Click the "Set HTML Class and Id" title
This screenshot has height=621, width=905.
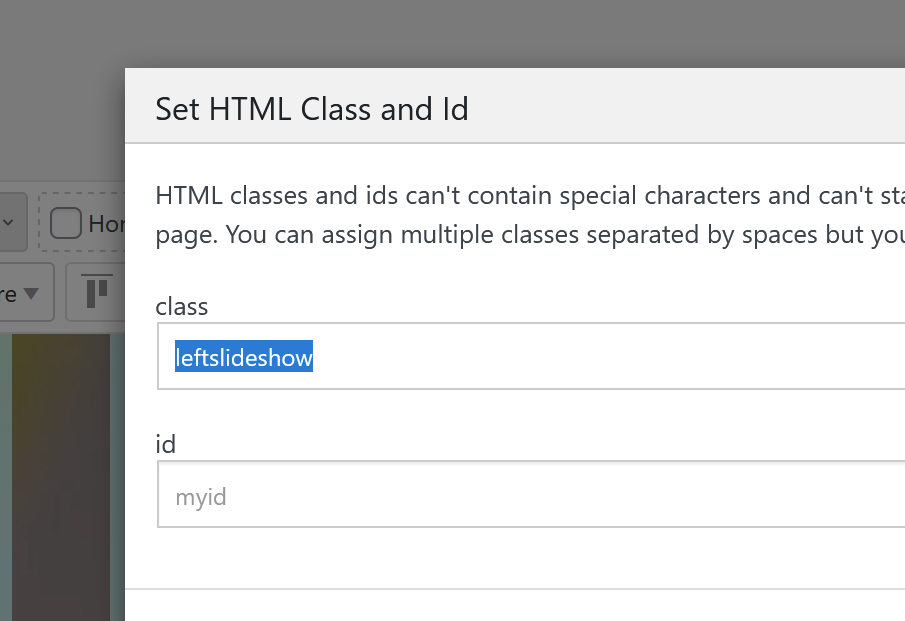pyautogui.click(x=312, y=108)
